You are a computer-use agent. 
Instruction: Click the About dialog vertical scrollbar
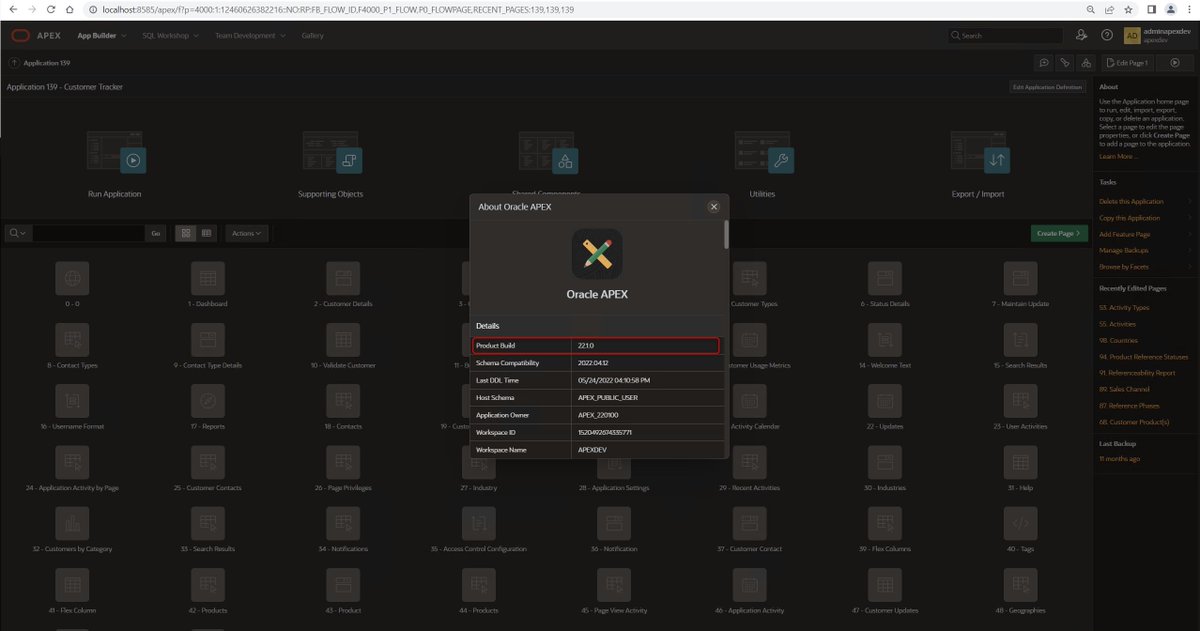(x=726, y=234)
